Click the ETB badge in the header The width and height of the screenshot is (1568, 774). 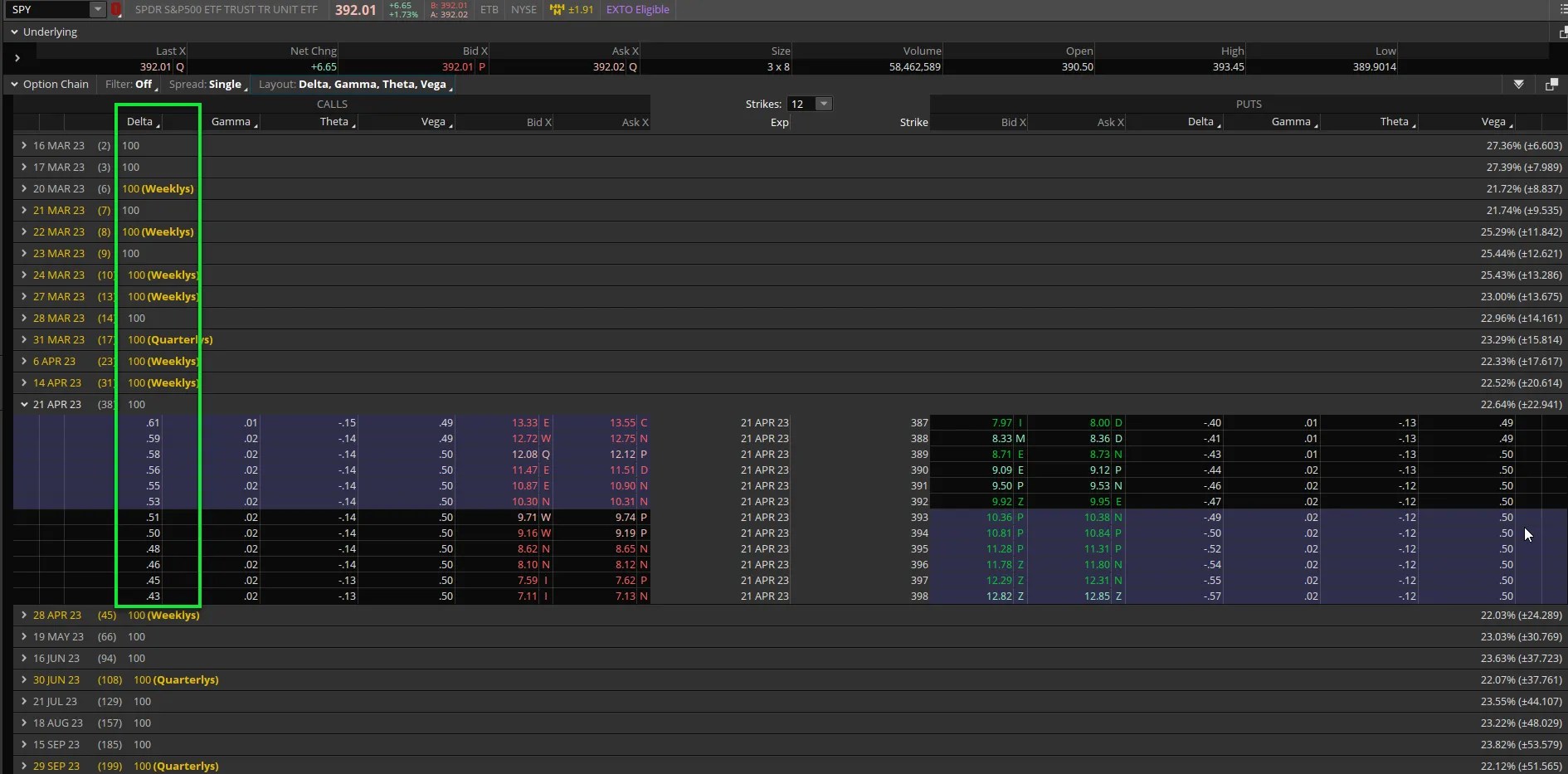point(488,10)
